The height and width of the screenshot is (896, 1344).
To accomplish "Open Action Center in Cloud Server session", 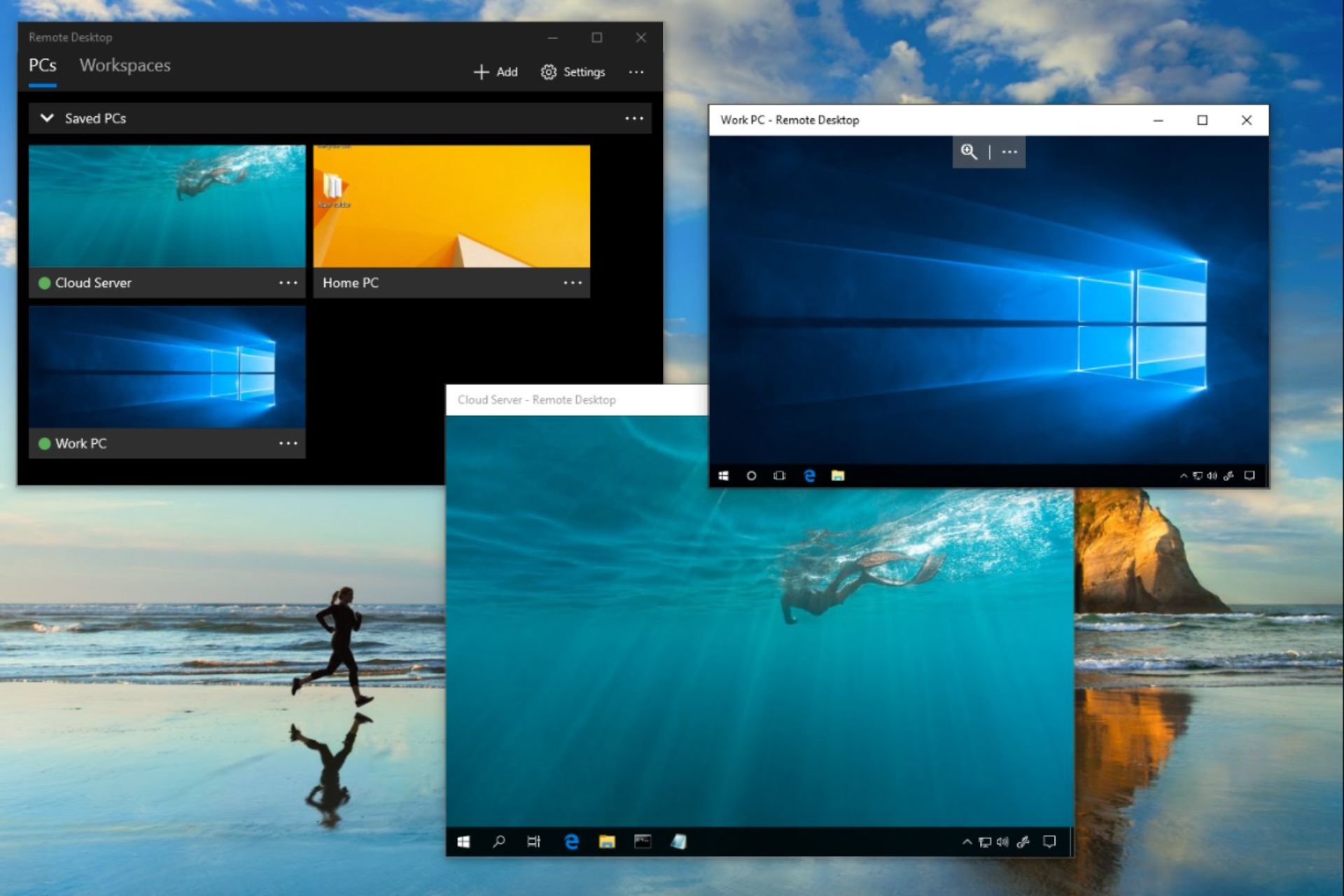I will click(x=1049, y=842).
